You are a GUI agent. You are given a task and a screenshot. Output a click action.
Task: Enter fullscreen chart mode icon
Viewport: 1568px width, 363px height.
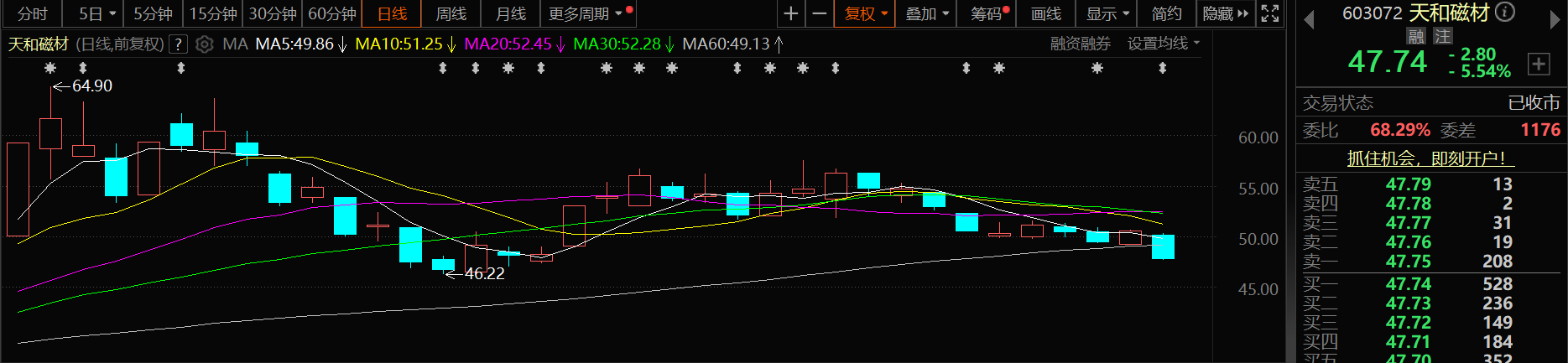click(1270, 13)
